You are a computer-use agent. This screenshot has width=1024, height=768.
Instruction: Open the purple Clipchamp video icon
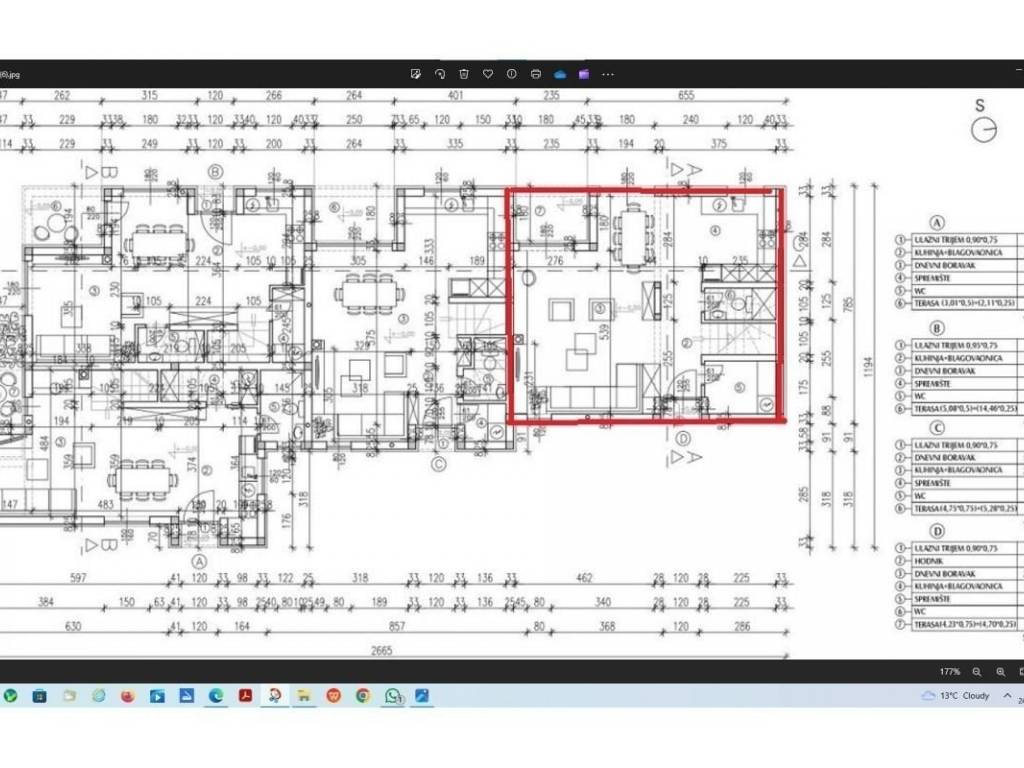tap(584, 74)
